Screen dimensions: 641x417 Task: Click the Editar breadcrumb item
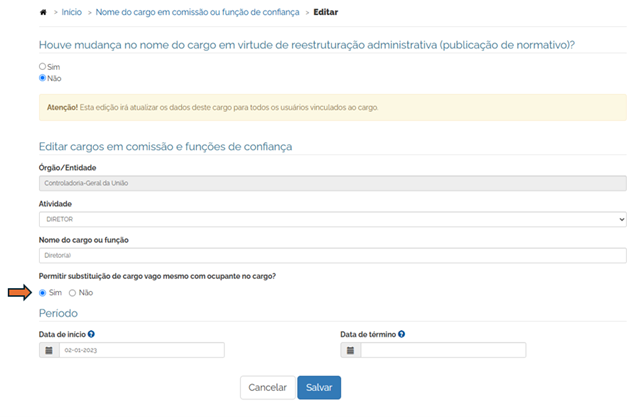click(328, 12)
